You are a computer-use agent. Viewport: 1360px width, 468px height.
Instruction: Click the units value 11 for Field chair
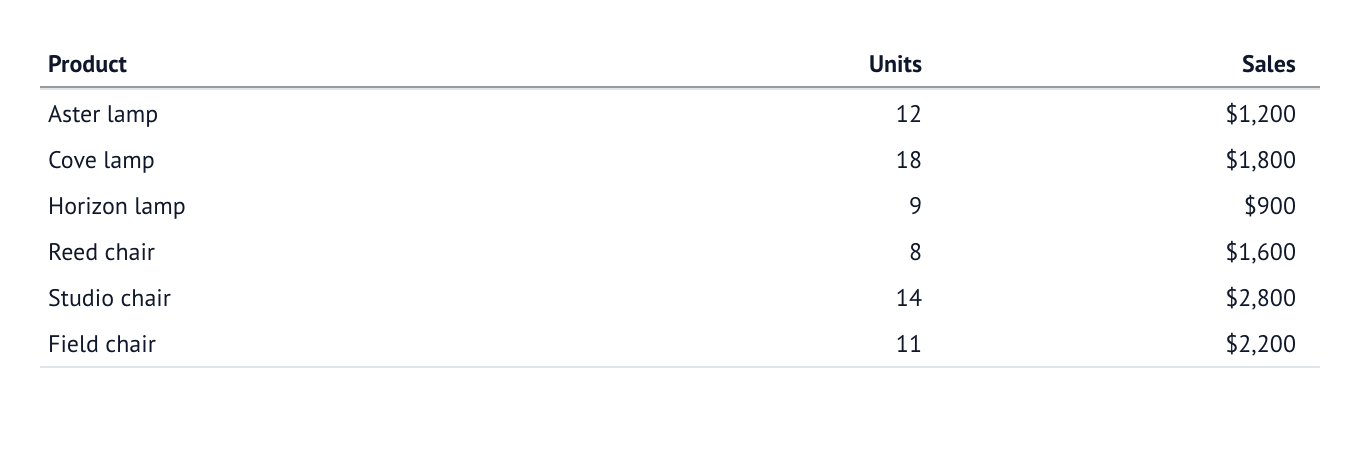(908, 344)
